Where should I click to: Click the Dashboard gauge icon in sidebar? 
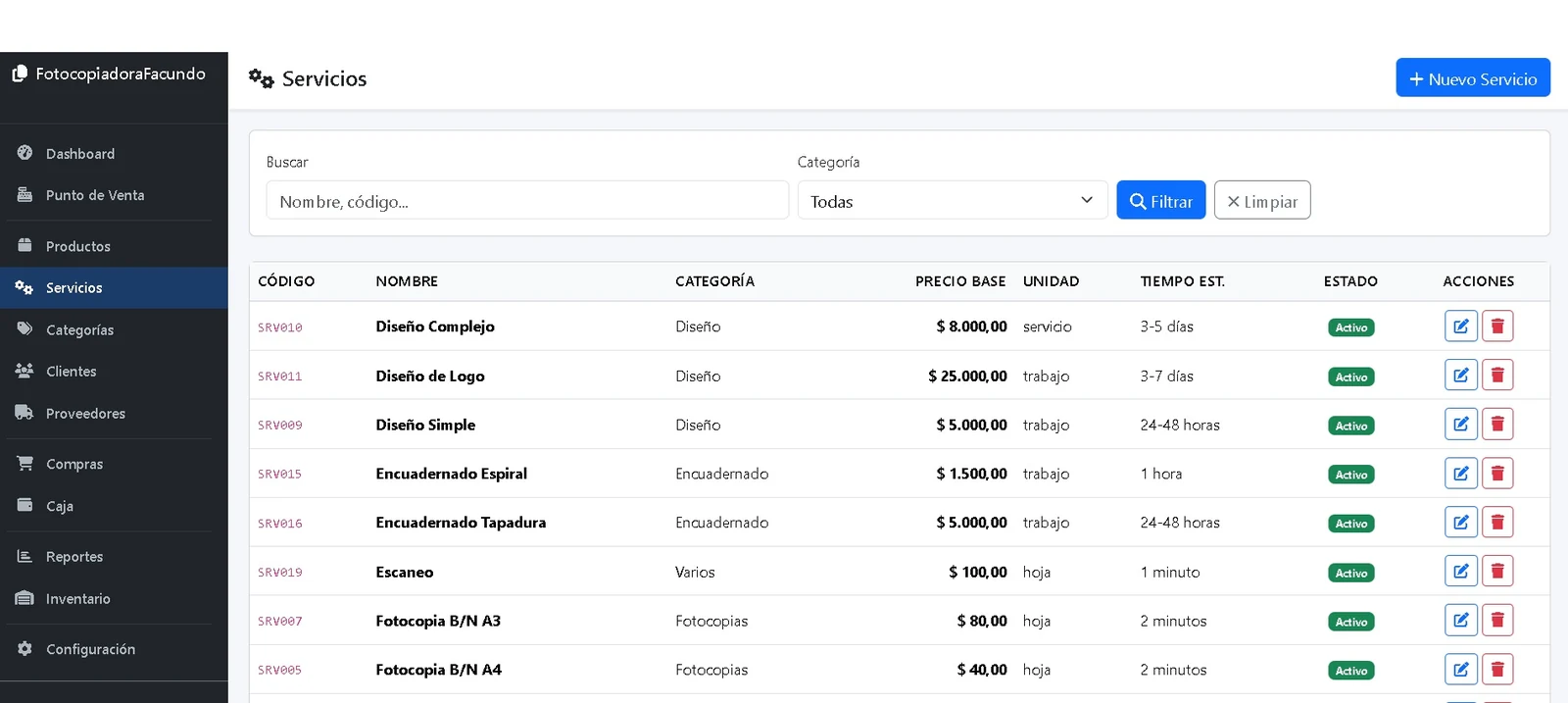(x=24, y=153)
